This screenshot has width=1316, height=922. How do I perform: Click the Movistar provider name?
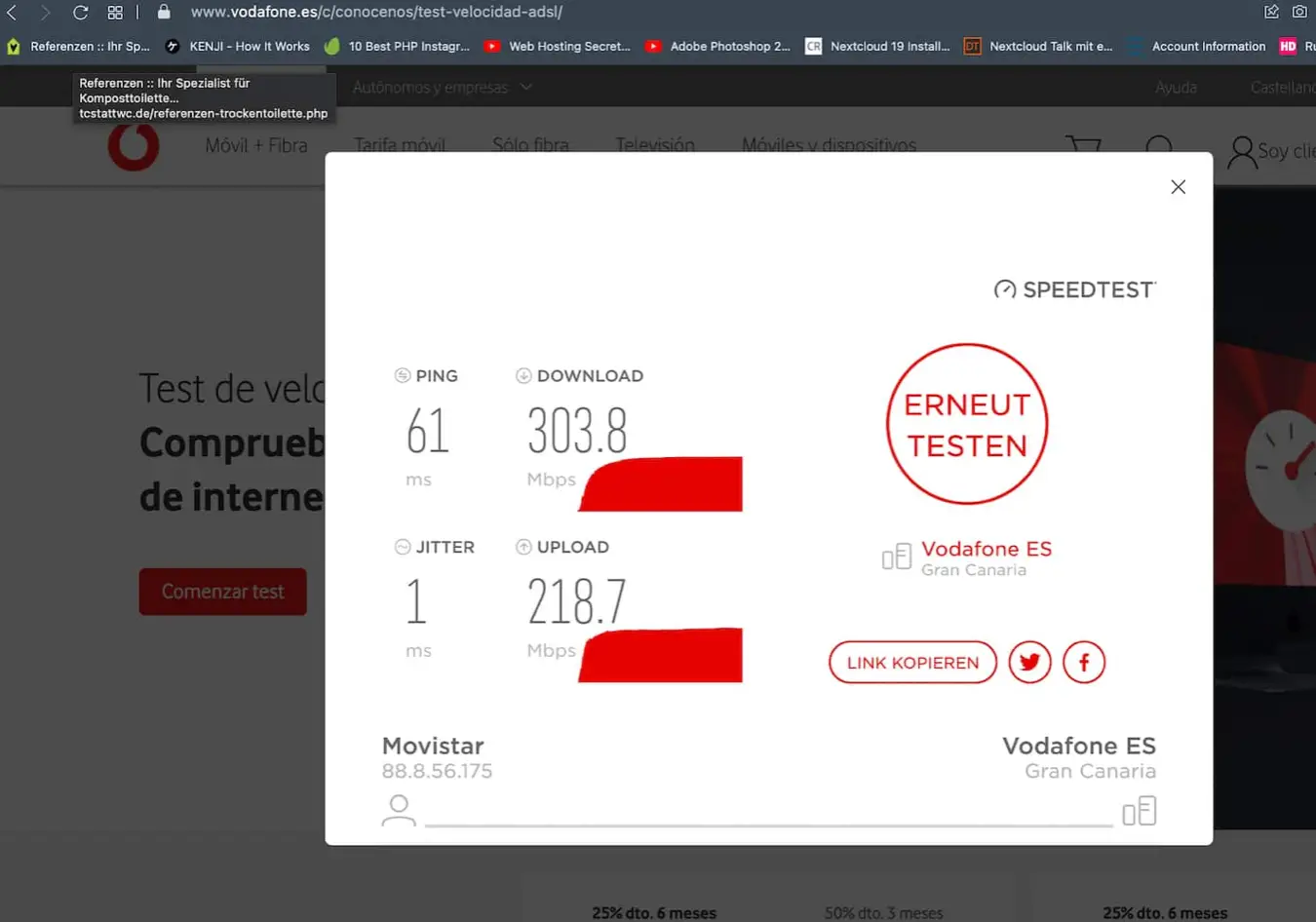click(433, 746)
